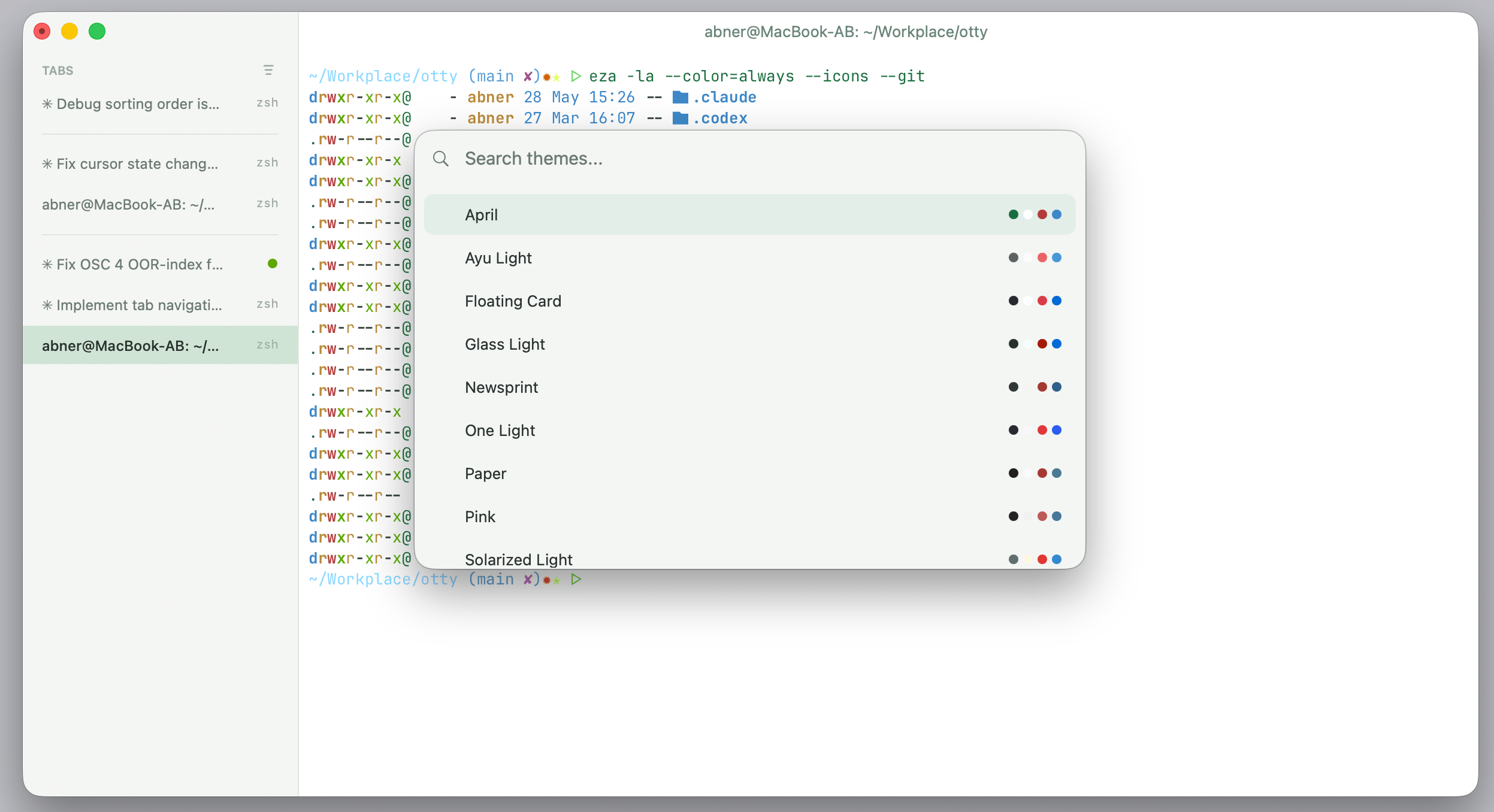Click the green dot on Fix OSC tab
1494x812 pixels.
click(x=273, y=263)
